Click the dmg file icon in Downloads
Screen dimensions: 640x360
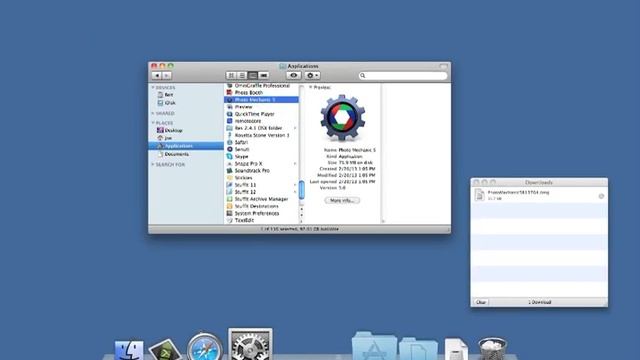point(480,195)
